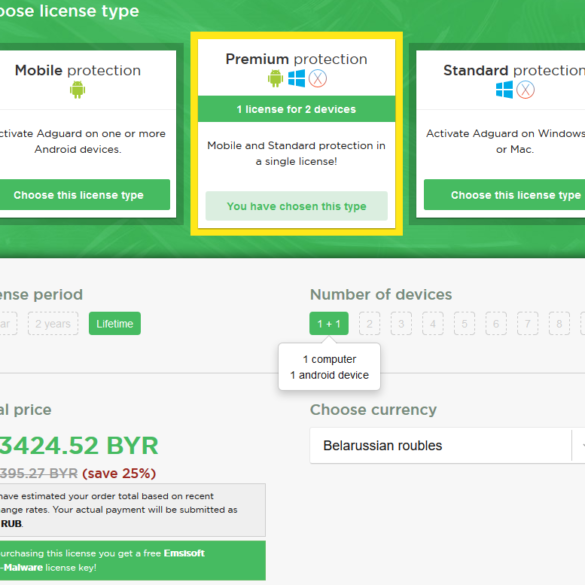Click the 'Mobile protection' card title

(78, 70)
